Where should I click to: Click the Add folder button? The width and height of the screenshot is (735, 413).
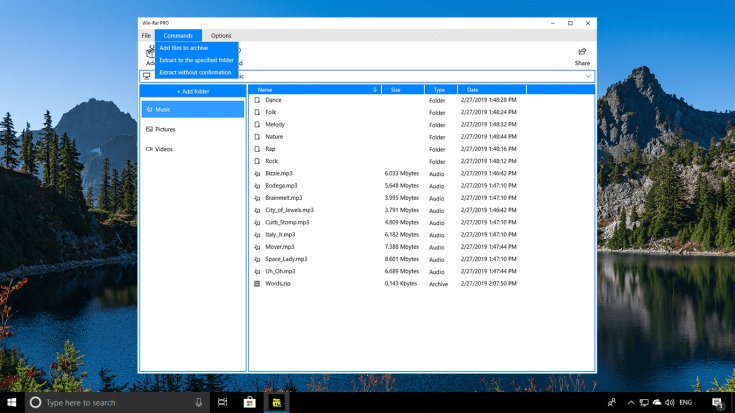pyautogui.click(x=193, y=91)
